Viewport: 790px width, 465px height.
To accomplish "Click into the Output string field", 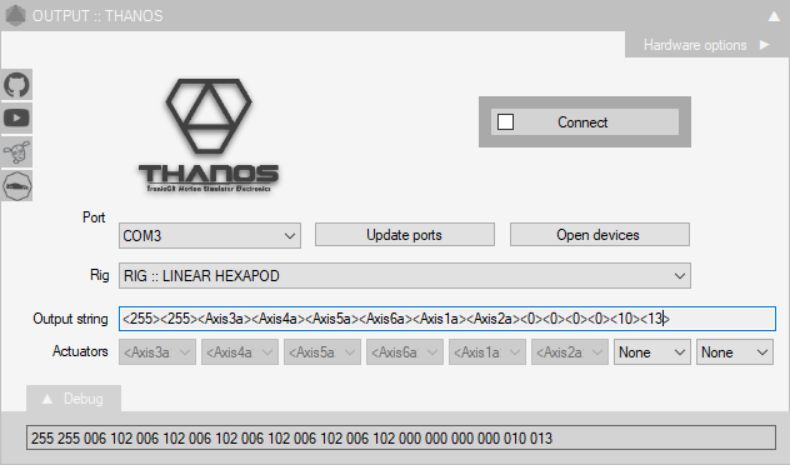I will (x=447, y=319).
